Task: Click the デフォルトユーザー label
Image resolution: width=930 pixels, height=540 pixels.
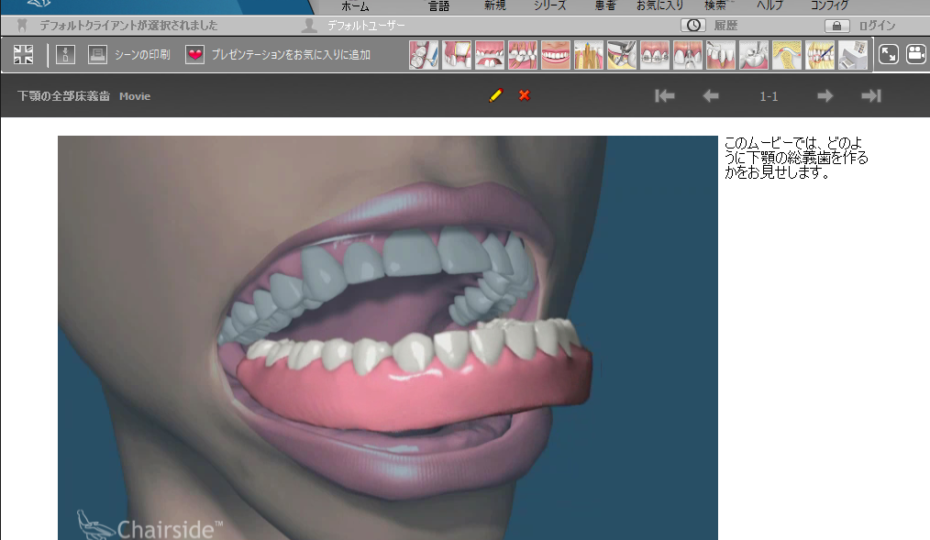Action: [x=366, y=26]
